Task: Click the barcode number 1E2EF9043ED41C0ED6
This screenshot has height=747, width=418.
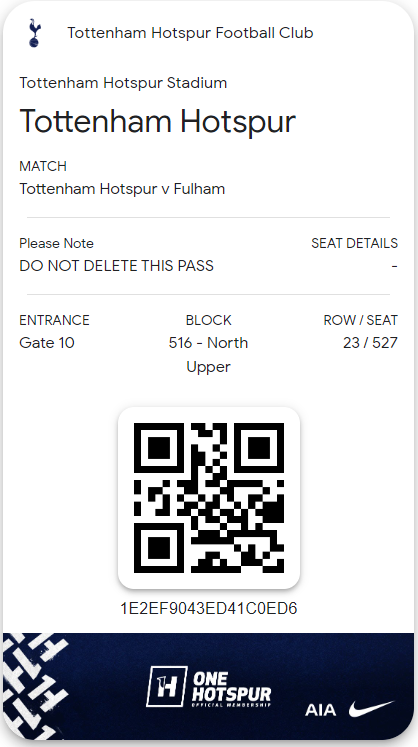Action: (x=209, y=608)
